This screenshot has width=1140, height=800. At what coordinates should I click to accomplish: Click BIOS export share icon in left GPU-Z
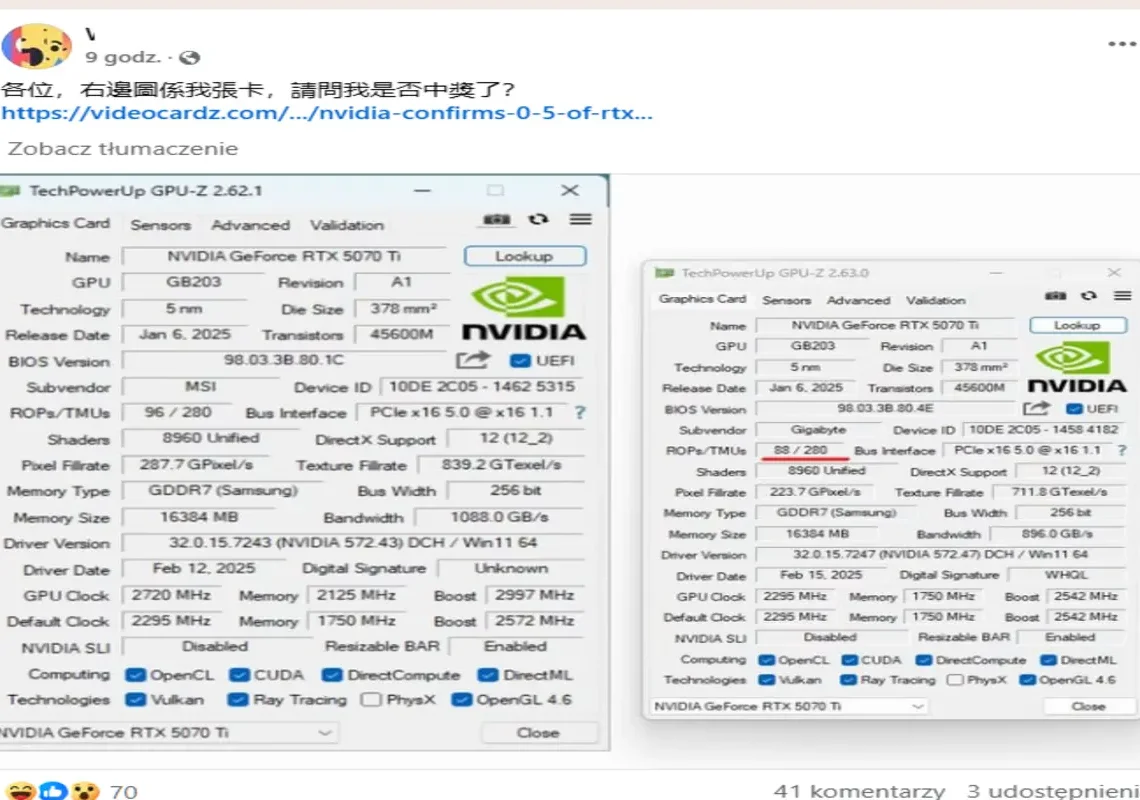pos(473,360)
